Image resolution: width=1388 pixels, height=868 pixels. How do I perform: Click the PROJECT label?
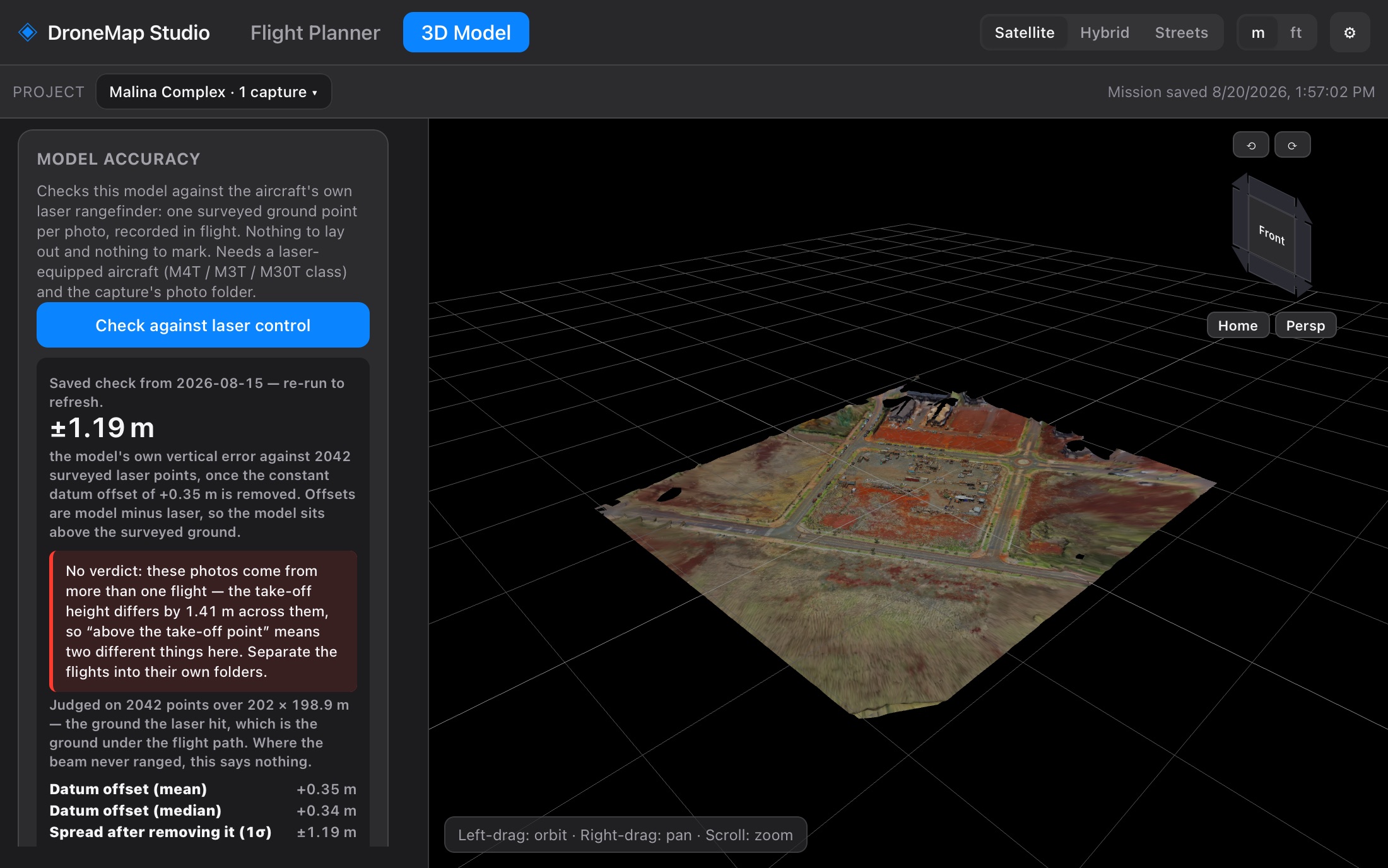(49, 92)
